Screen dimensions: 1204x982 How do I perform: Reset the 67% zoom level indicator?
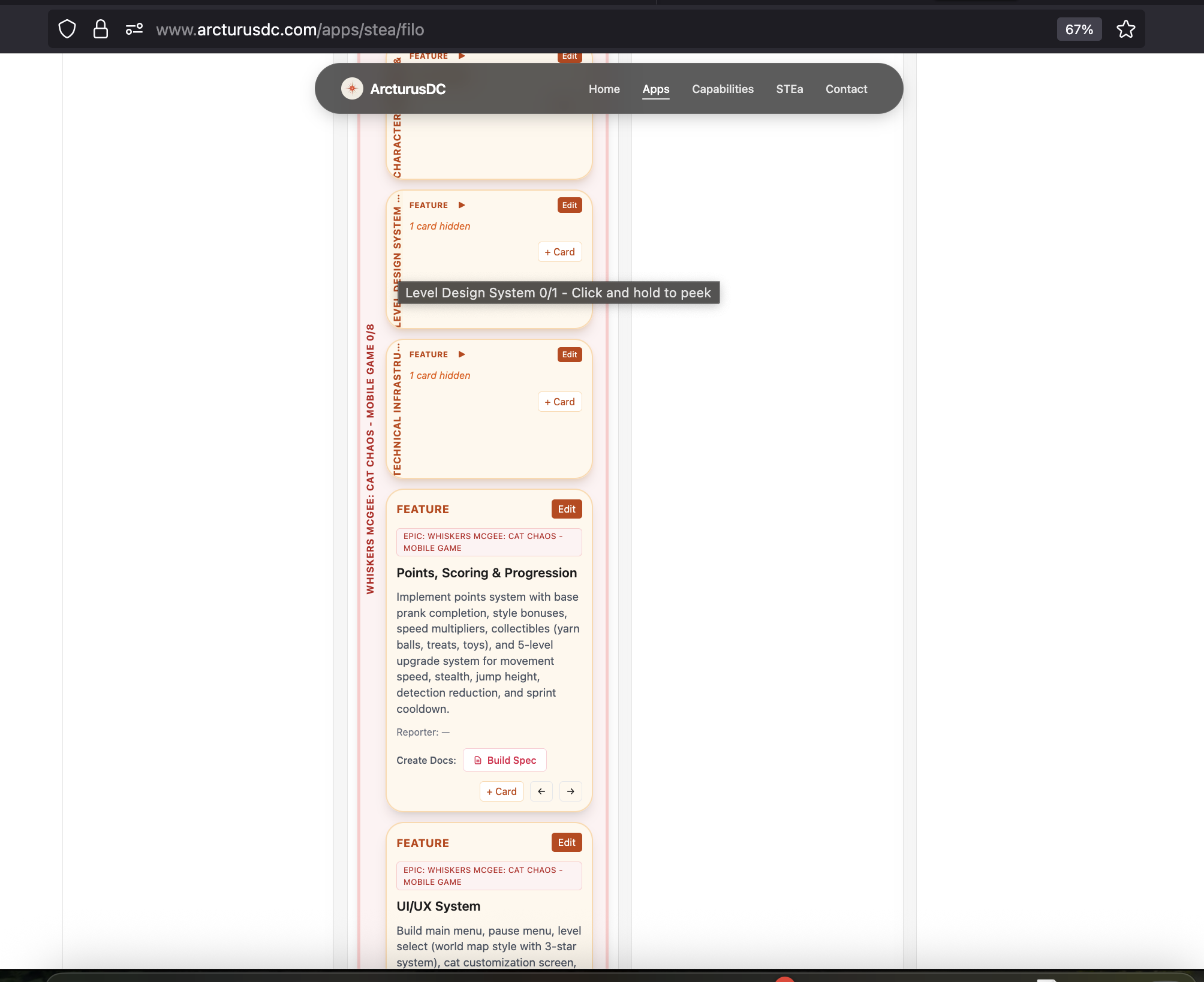[1079, 29]
